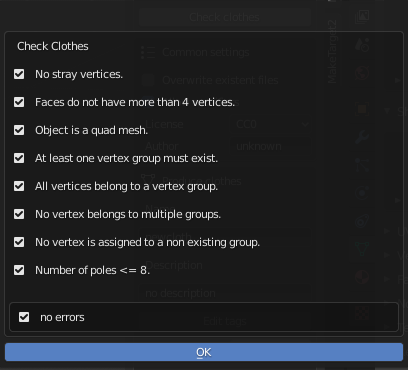This screenshot has height=370, width=408.
Task: Open the Scene properties tab icon
Action: tap(362, 44)
